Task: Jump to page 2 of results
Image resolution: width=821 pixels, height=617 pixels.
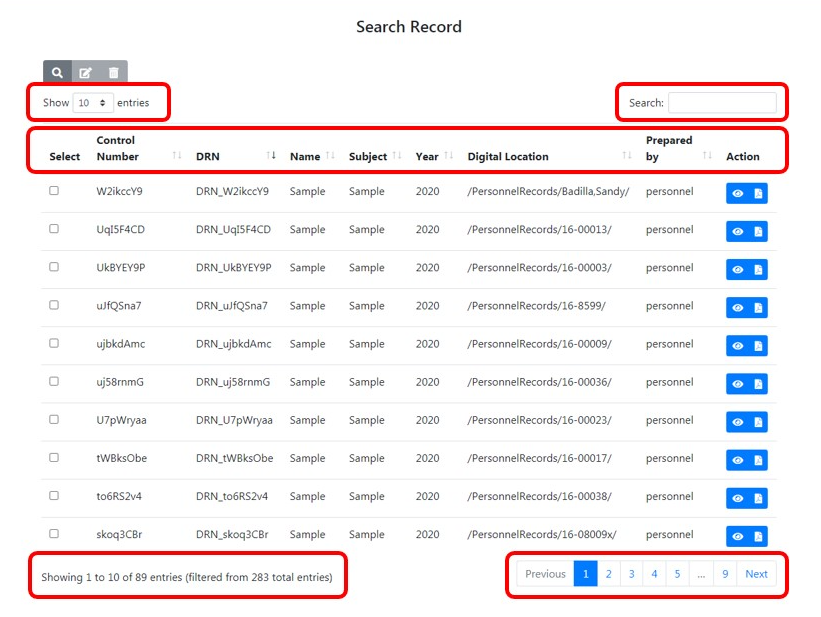Action: [x=608, y=574]
